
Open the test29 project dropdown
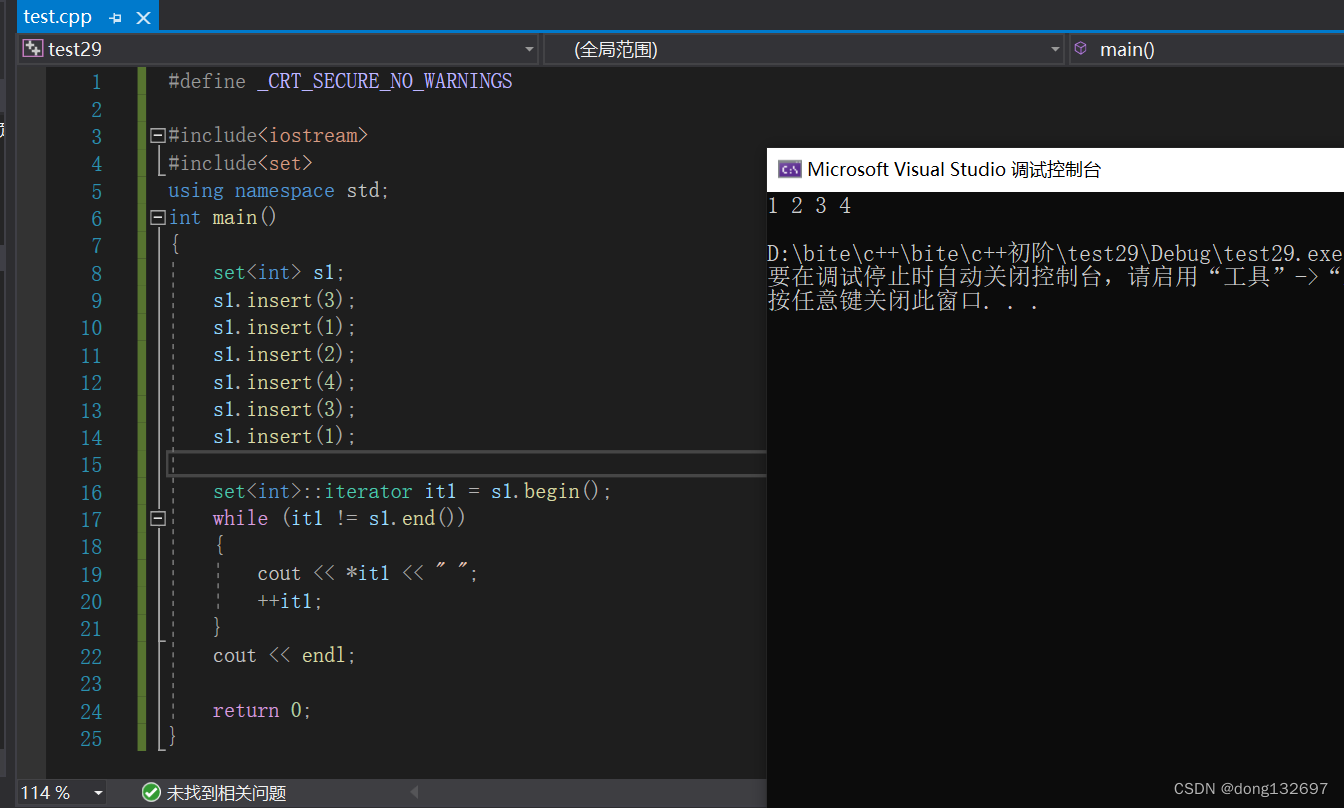coord(530,49)
